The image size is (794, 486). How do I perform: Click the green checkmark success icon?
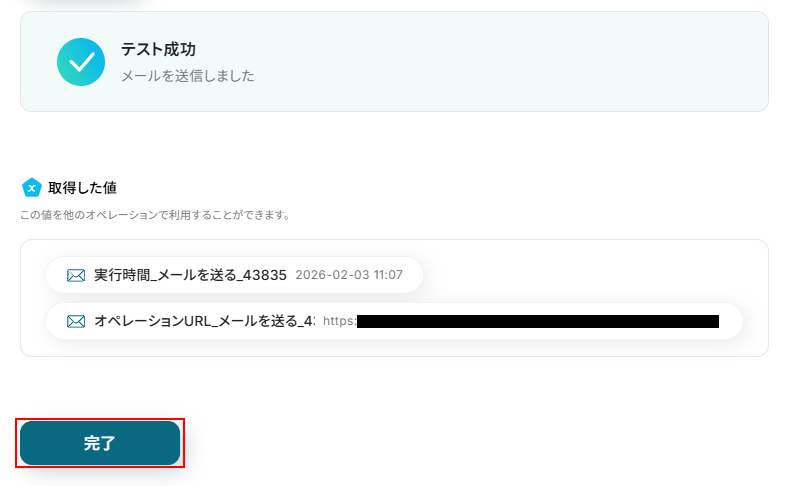(x=81, y=62)
